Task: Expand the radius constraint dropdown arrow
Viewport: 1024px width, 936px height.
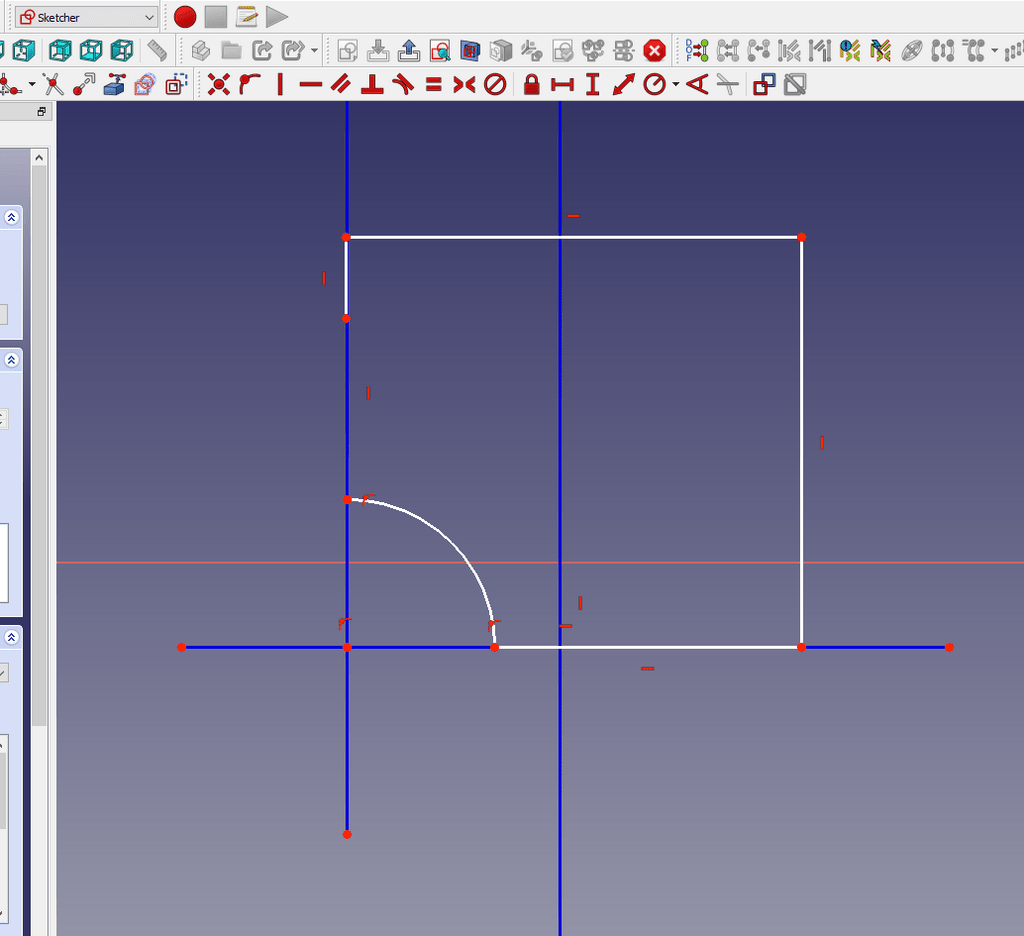Action: tap(676, 84)
